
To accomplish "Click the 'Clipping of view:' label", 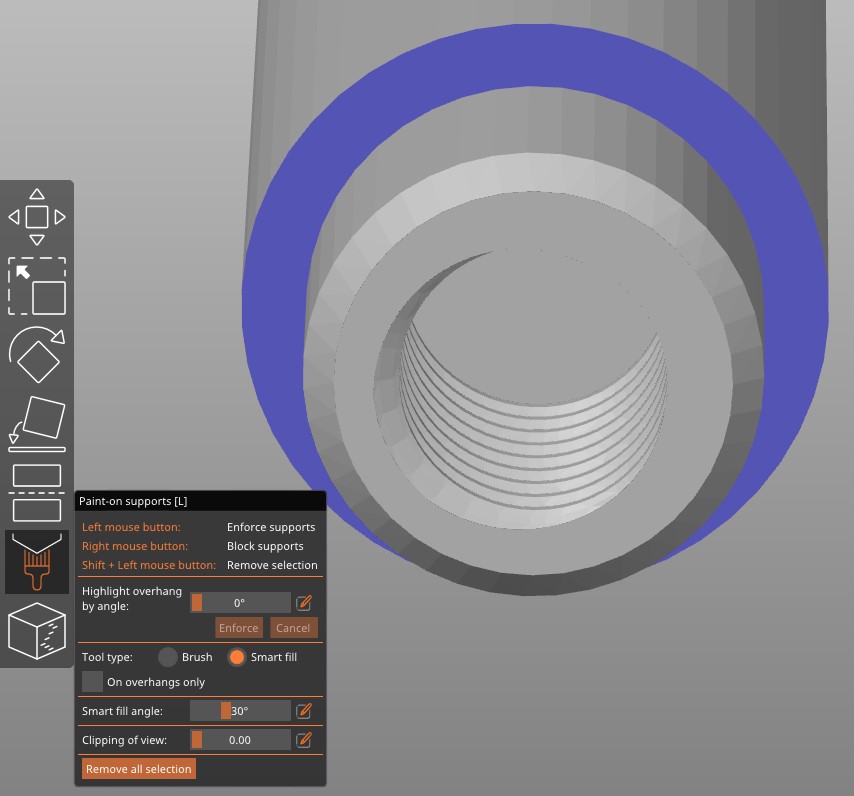I will (x=125, y=740).
